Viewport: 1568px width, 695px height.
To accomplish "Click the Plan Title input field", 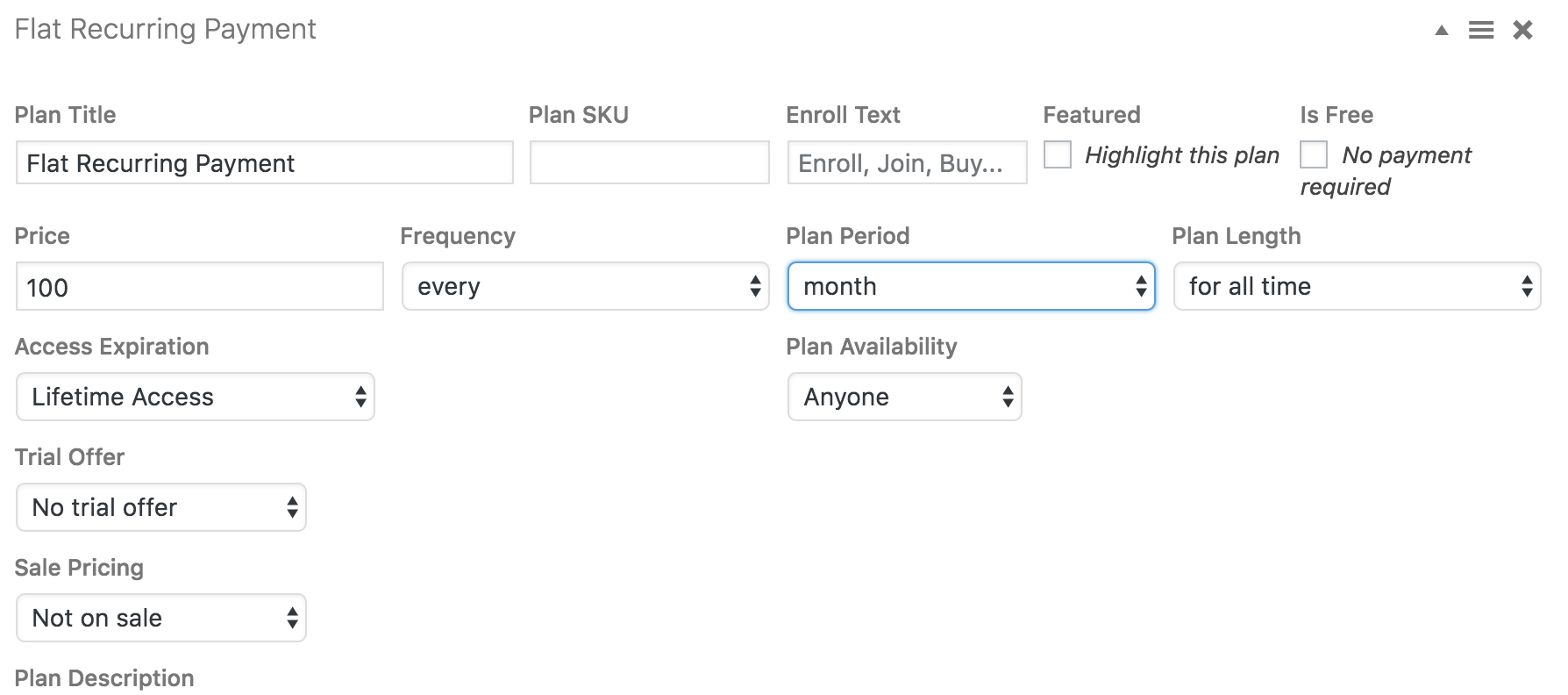I will (265, 162).
